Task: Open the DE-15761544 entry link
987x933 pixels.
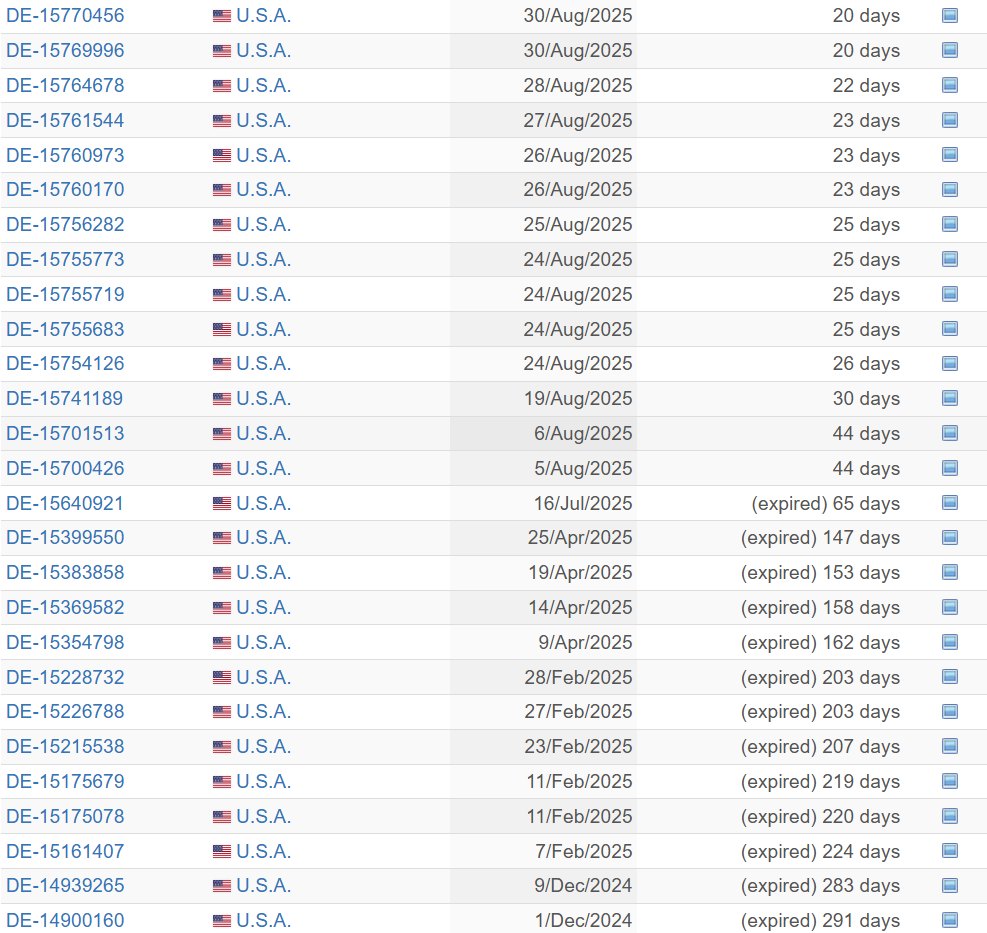Action: (x=65, y=121)
